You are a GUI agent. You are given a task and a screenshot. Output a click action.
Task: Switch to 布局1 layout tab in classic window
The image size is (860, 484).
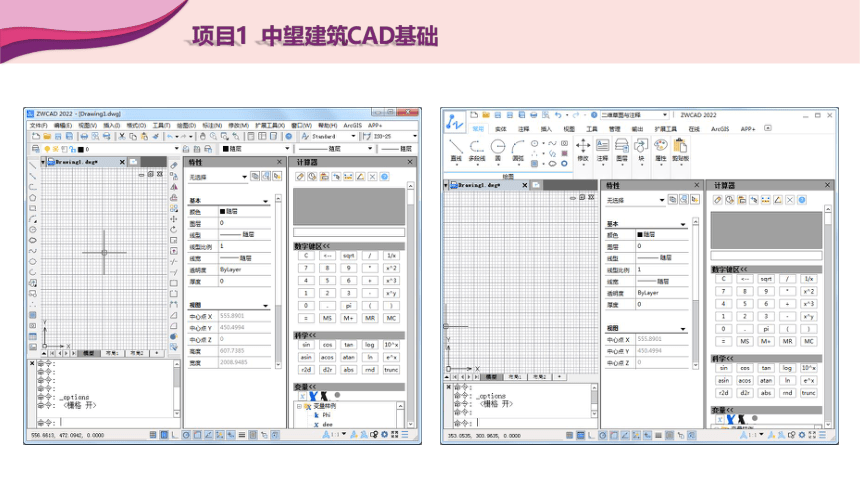pos(112,353)
